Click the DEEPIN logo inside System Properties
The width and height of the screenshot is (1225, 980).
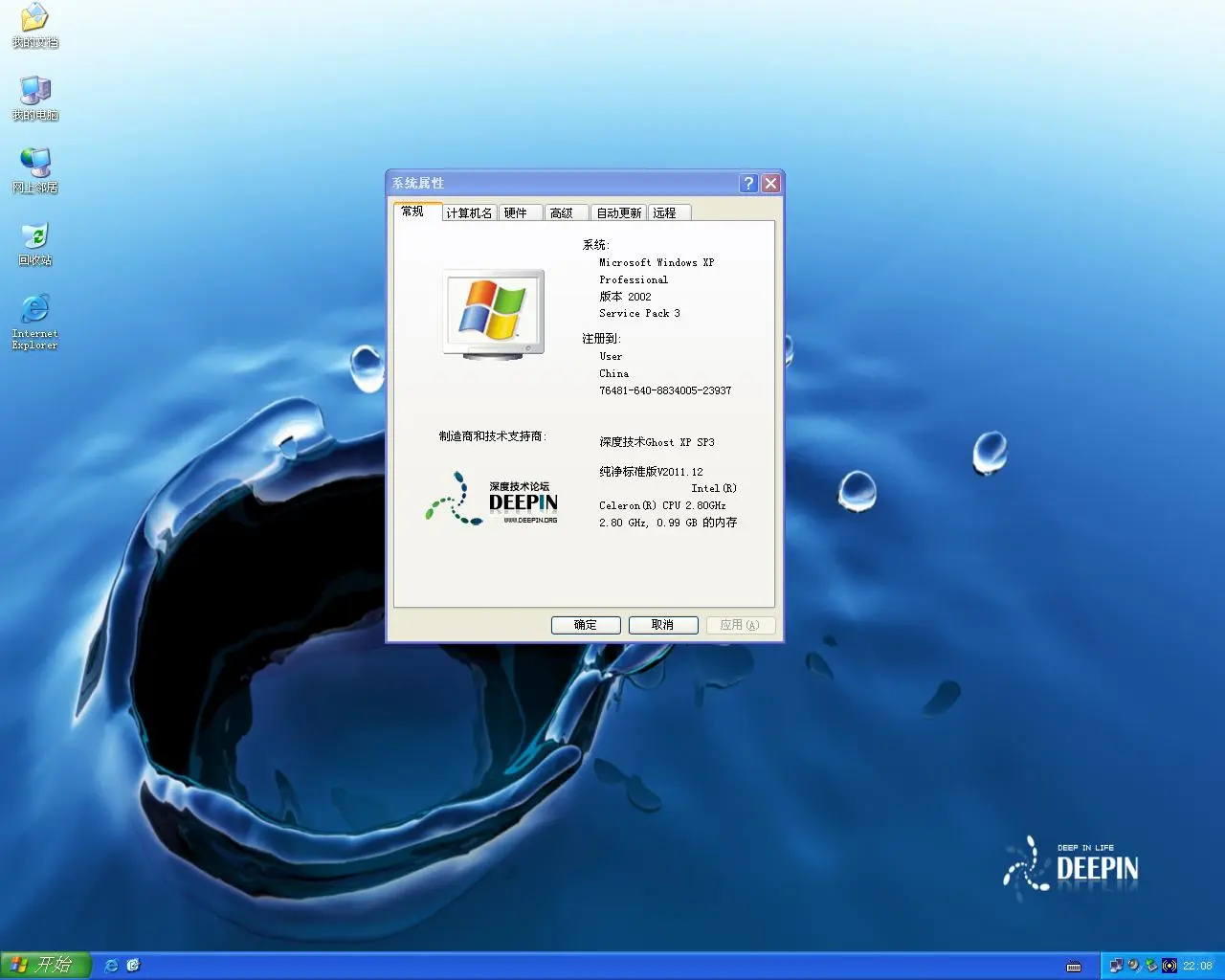coord(491,500)
